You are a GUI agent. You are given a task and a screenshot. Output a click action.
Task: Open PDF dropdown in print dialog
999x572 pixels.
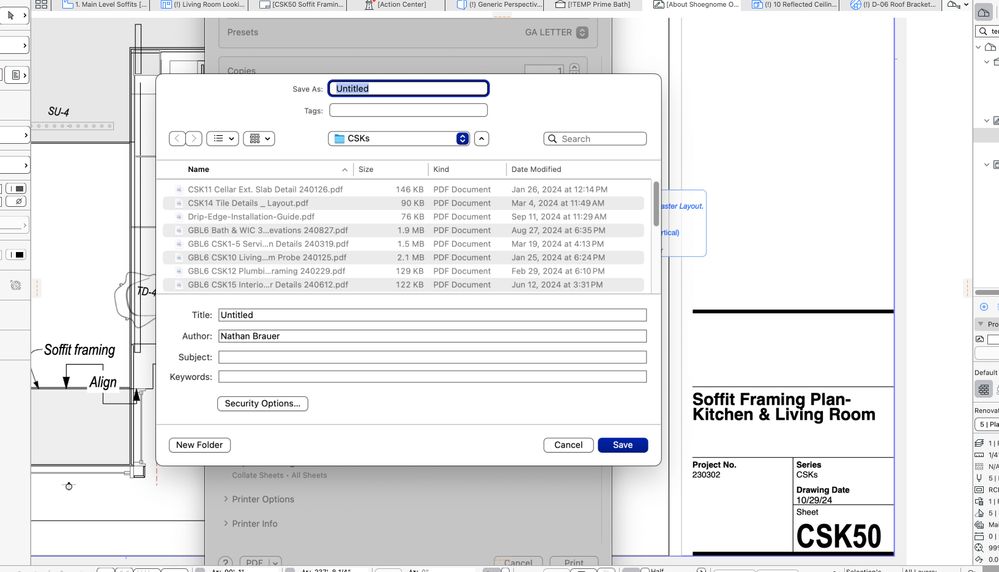click(261, 562)
